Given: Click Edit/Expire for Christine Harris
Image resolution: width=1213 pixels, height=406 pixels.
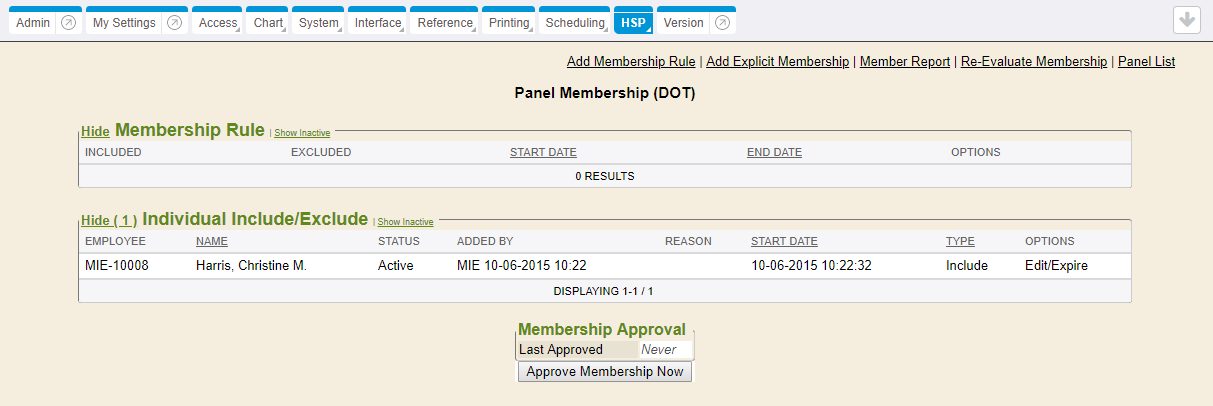Looking at the screenshot, I should (1056, 266).
